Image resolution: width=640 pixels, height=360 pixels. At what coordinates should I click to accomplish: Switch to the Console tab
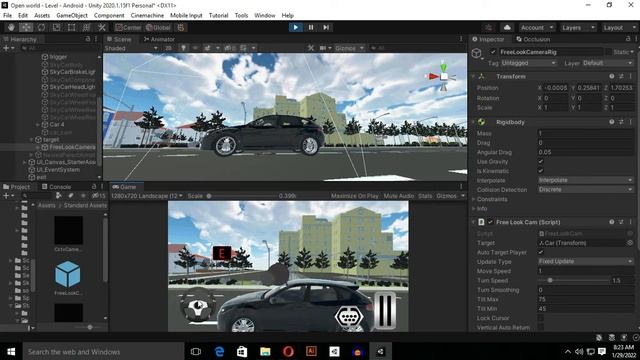click(x=56, y=187)
